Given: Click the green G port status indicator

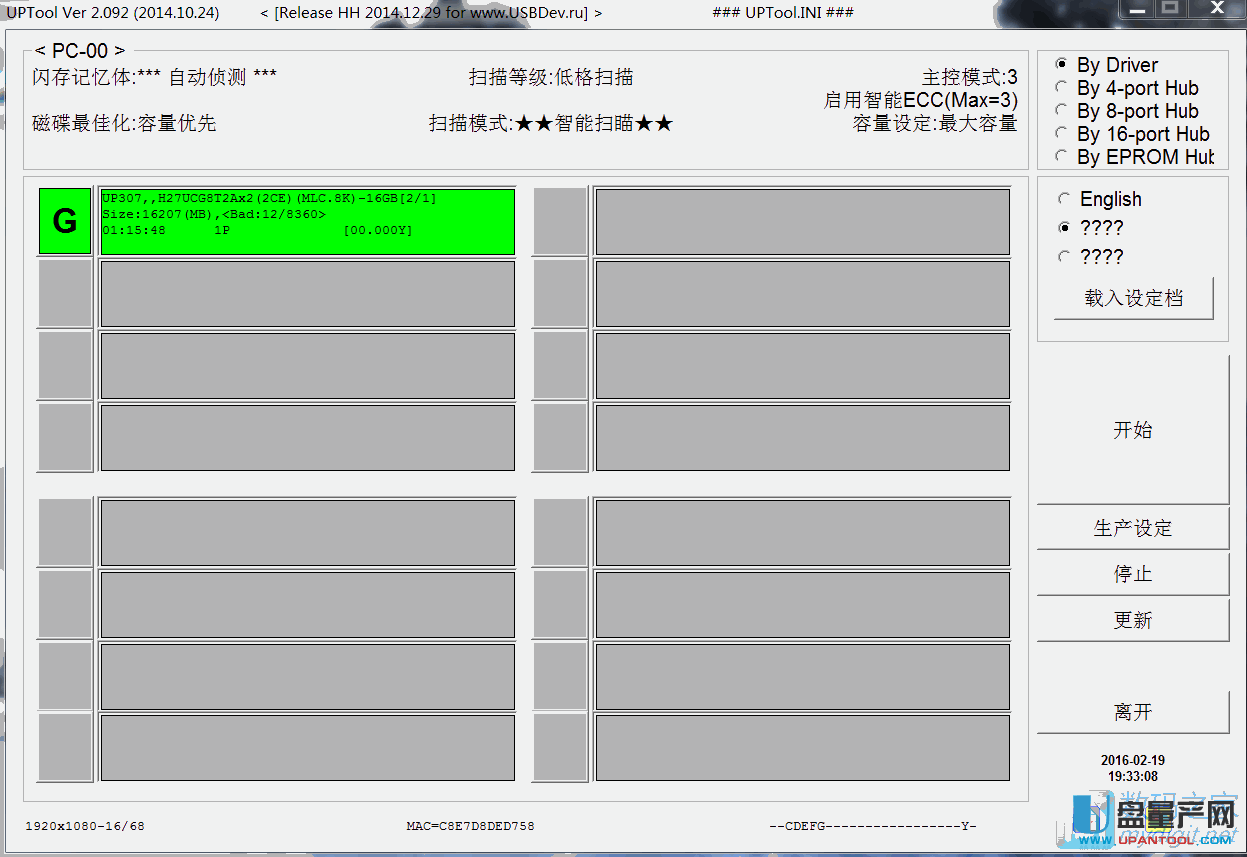Looking at the screenshot, I should pyautogui.click(x=65, y=221).
